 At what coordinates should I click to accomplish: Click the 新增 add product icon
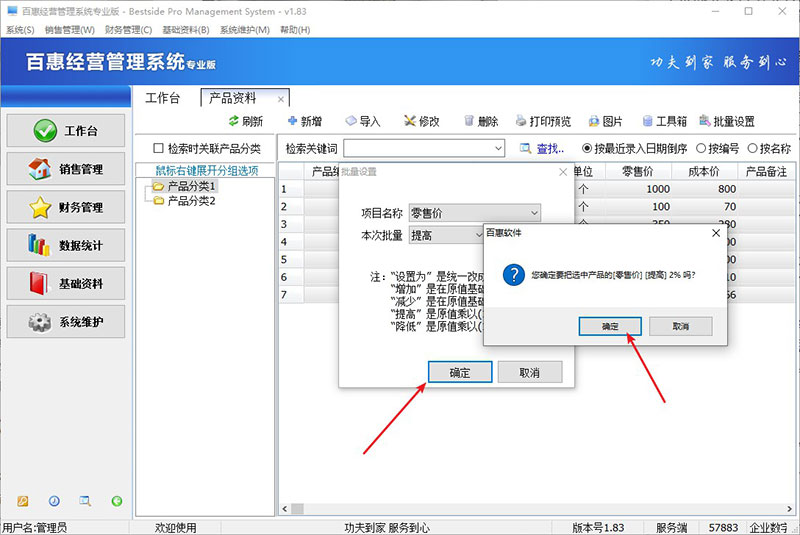[x=292, y=121]
